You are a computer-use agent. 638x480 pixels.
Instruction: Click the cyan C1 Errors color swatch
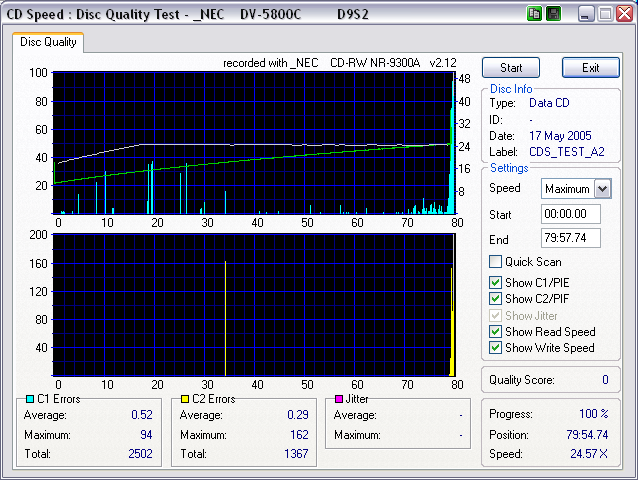(30, 399)
